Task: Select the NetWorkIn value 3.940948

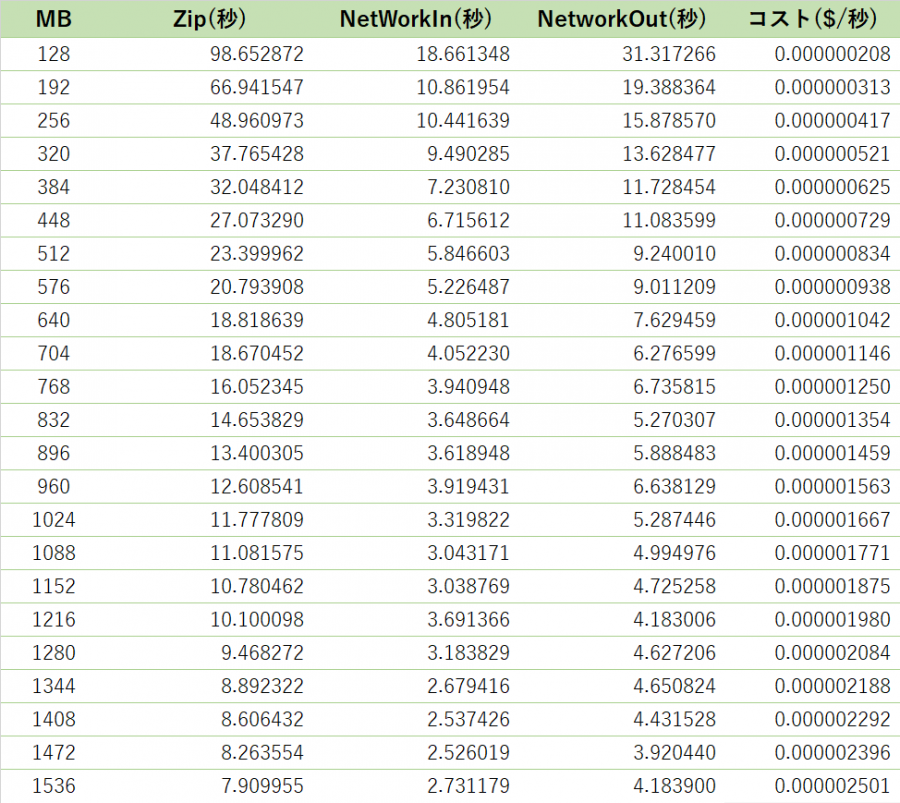Action: tap(468, 387)
